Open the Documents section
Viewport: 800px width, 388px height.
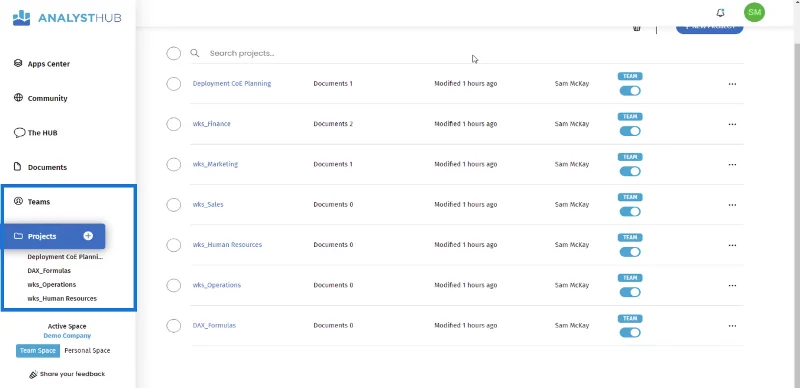47,167
